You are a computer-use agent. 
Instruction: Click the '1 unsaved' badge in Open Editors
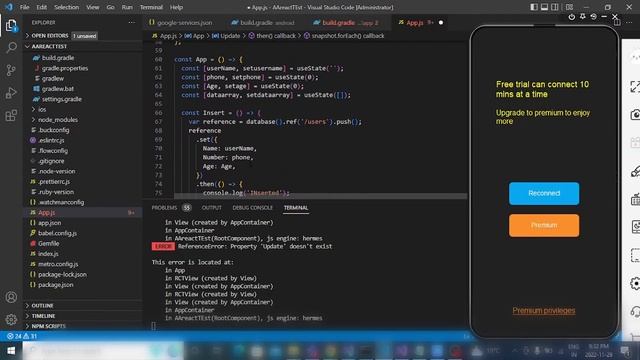pyautogui.click(x=84, y=36)
